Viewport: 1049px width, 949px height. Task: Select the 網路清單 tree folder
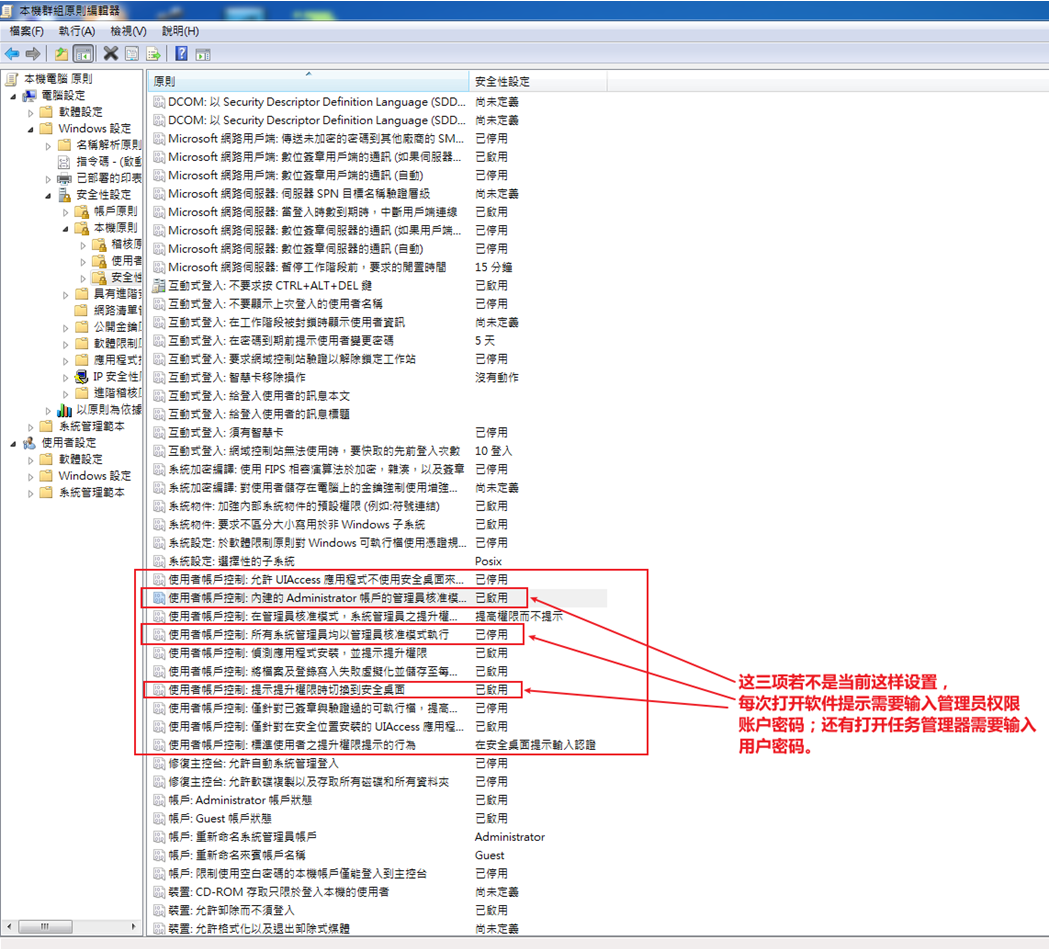click(x=108, y=310)
